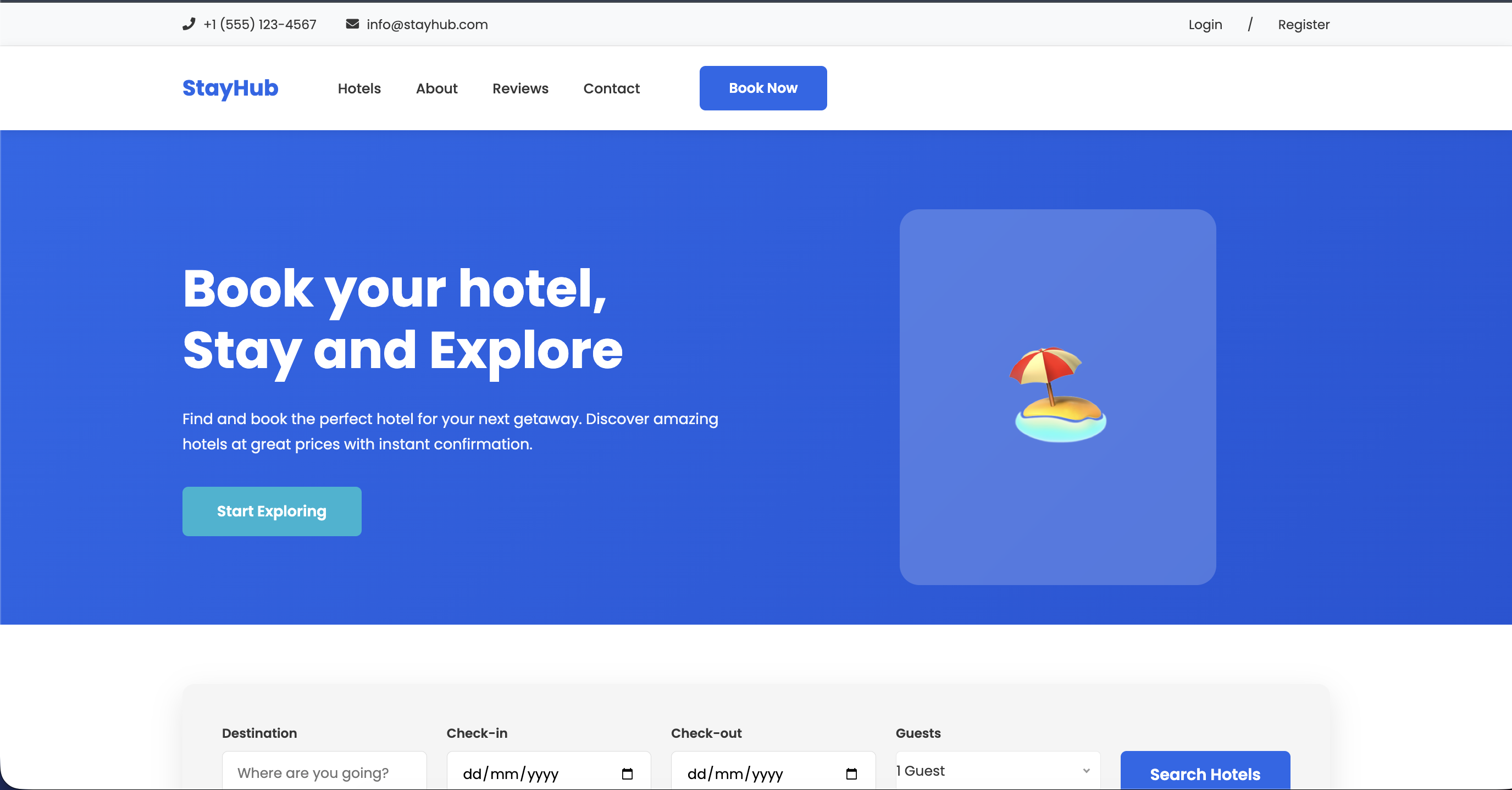1512x790 pixels.
Task: Click the info@stayhub.com email address
Action: [427, 25]
